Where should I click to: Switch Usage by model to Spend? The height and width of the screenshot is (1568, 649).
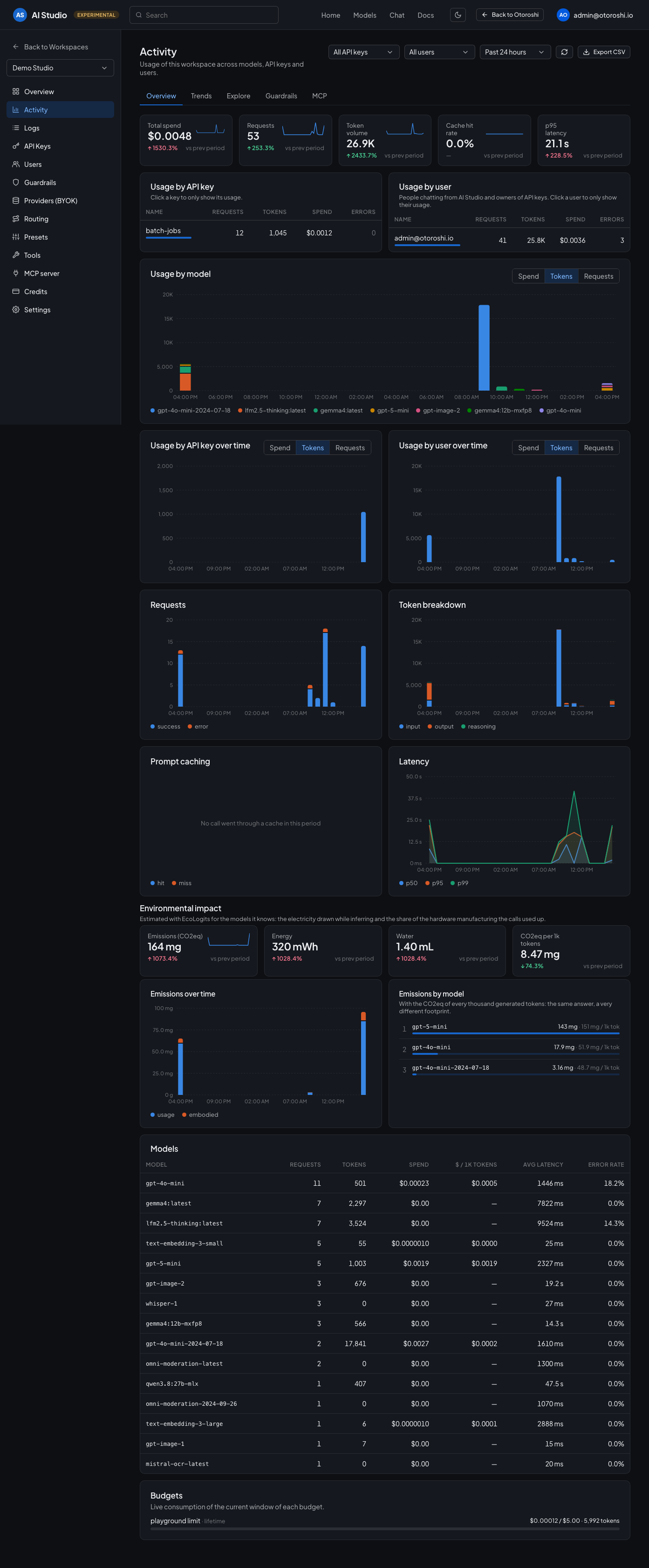528,276
